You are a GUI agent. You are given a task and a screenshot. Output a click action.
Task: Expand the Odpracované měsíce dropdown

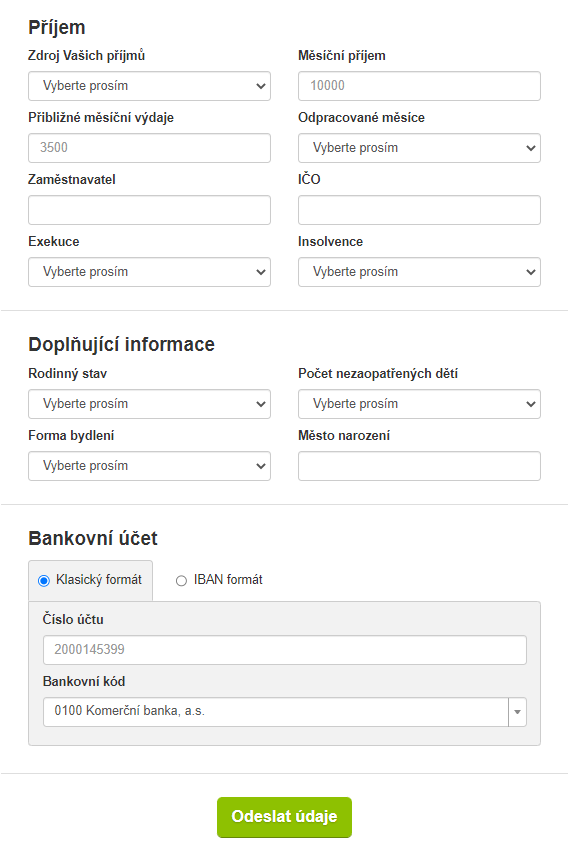419,148
